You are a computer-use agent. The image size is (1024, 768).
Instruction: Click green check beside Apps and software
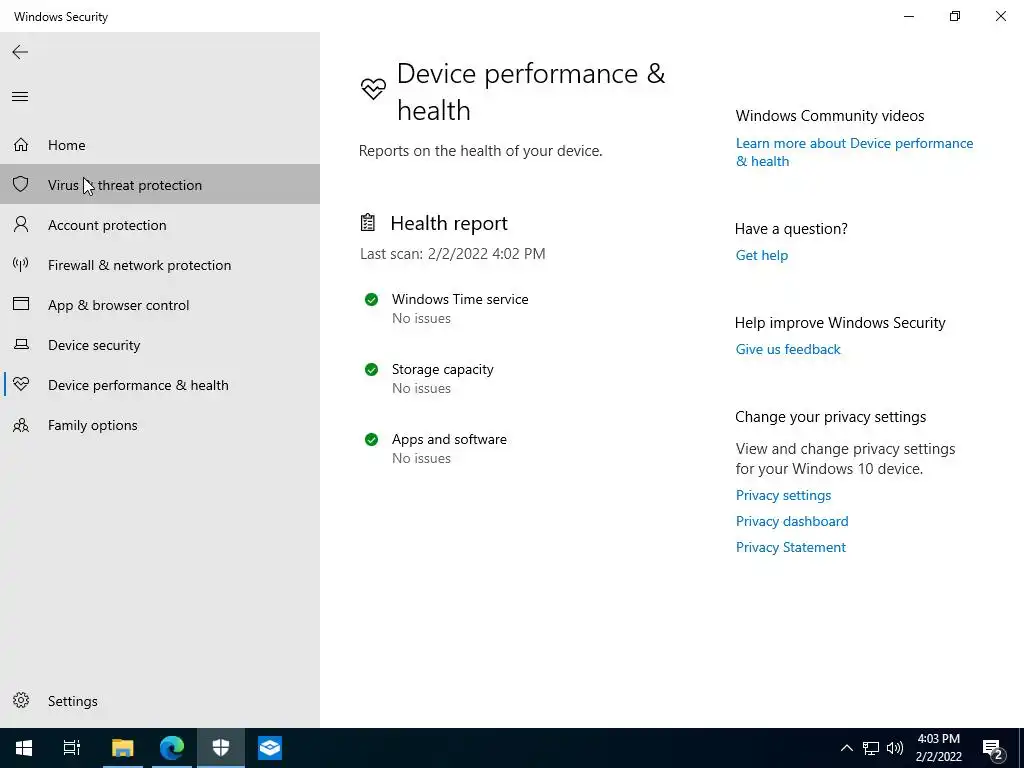371,440
